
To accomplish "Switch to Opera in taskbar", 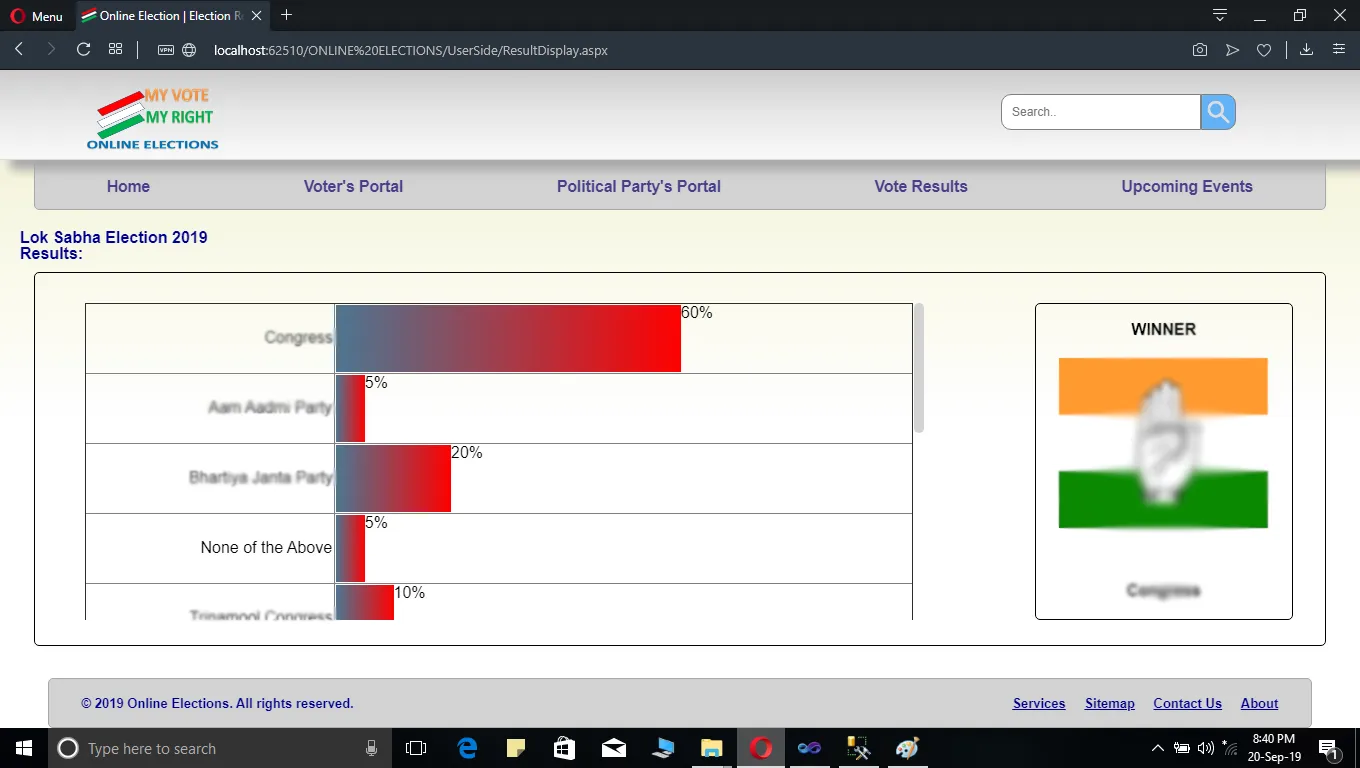I will [x=761, y=748].
